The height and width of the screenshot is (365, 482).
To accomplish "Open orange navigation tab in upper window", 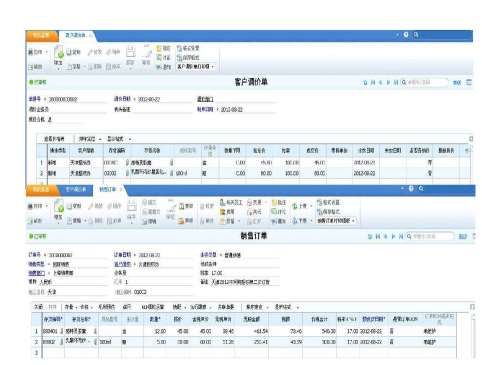I will tap(41, 35).
